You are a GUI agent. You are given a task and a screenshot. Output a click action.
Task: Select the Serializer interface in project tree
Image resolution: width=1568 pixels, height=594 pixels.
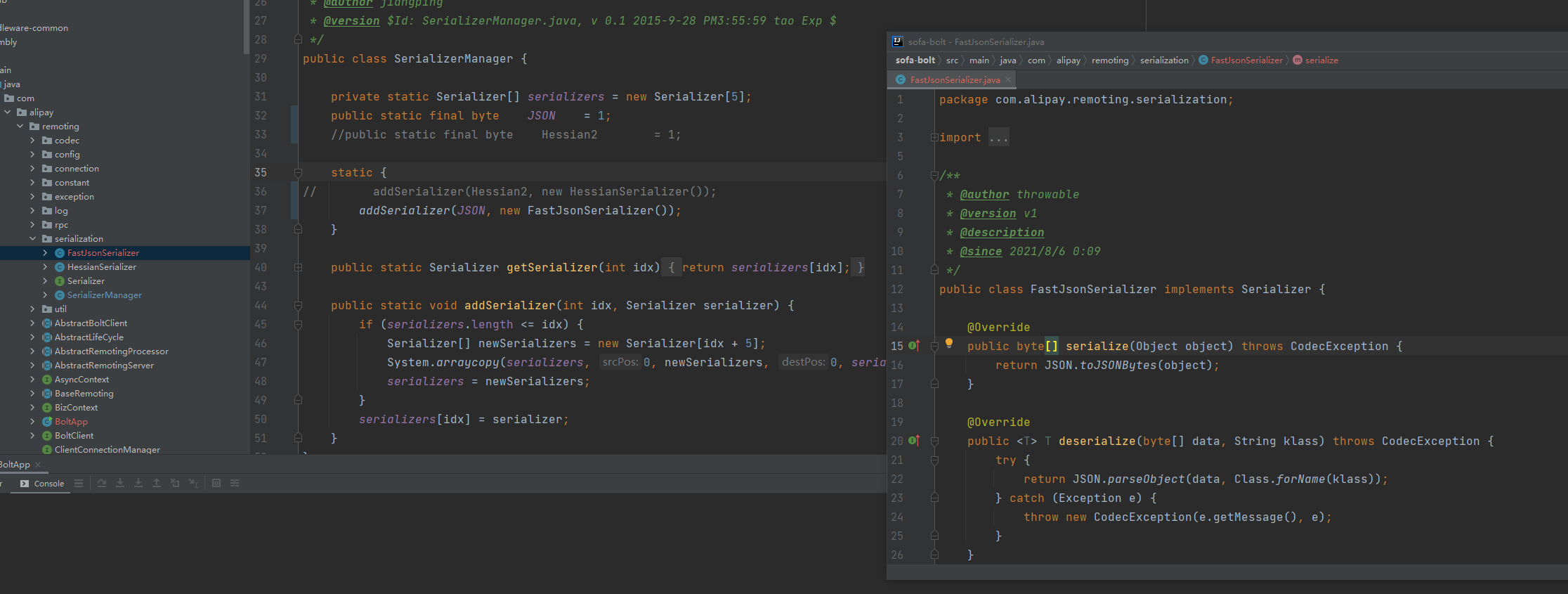[x=86, y=281]
